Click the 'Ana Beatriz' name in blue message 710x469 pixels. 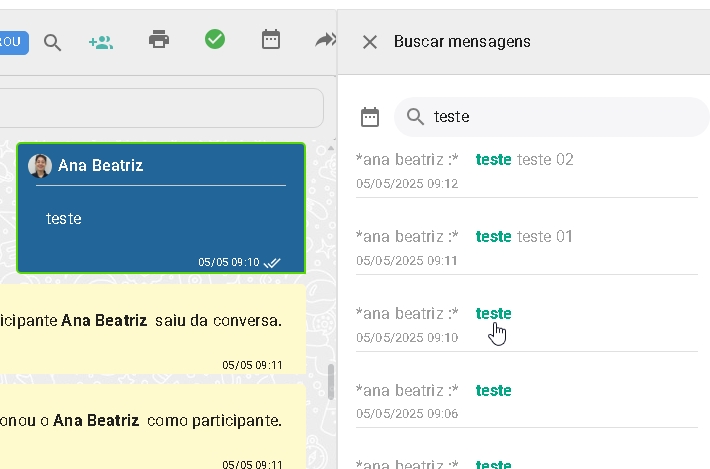pos(101,166)
